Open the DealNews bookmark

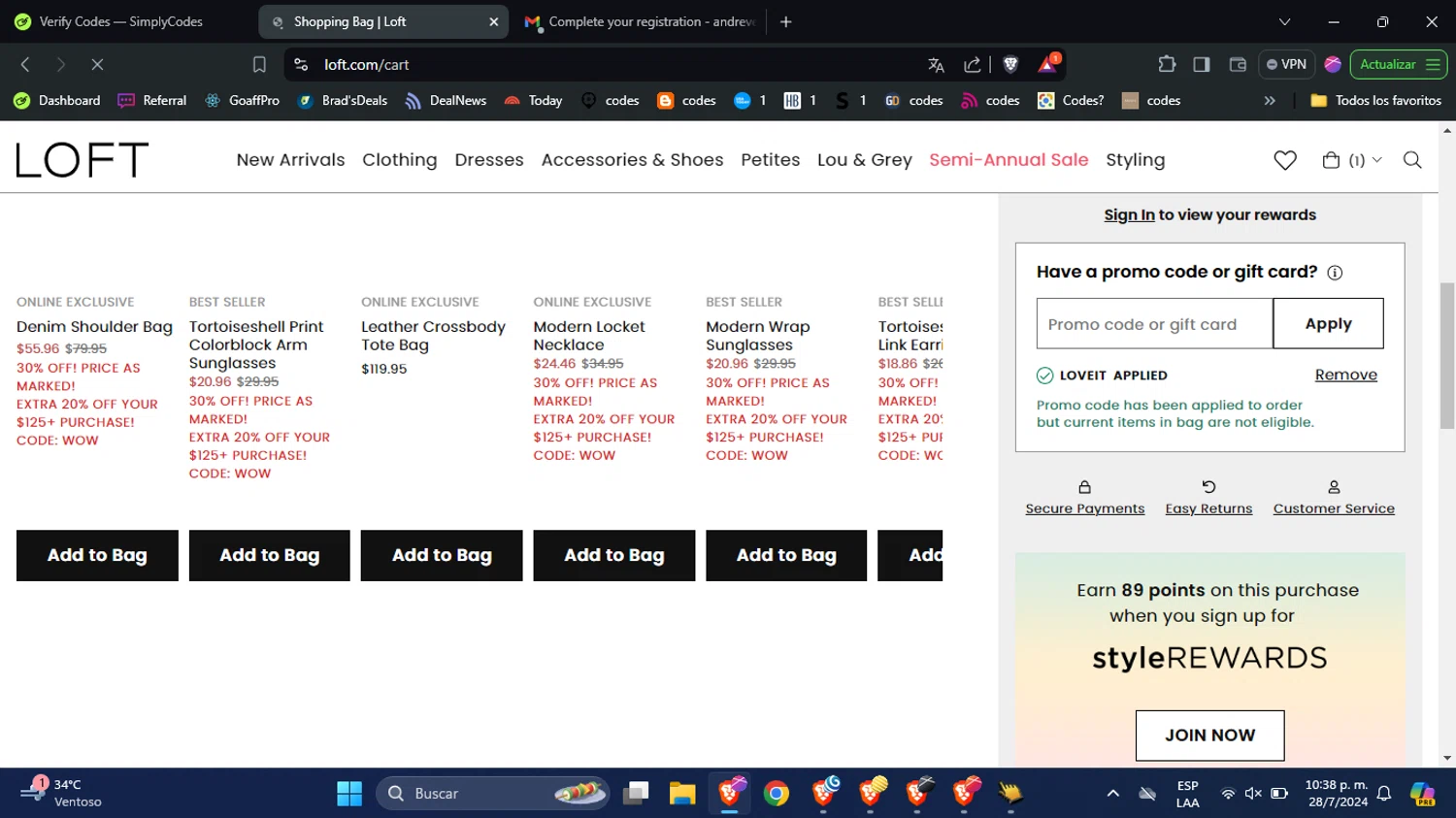[x=446, y=100]
